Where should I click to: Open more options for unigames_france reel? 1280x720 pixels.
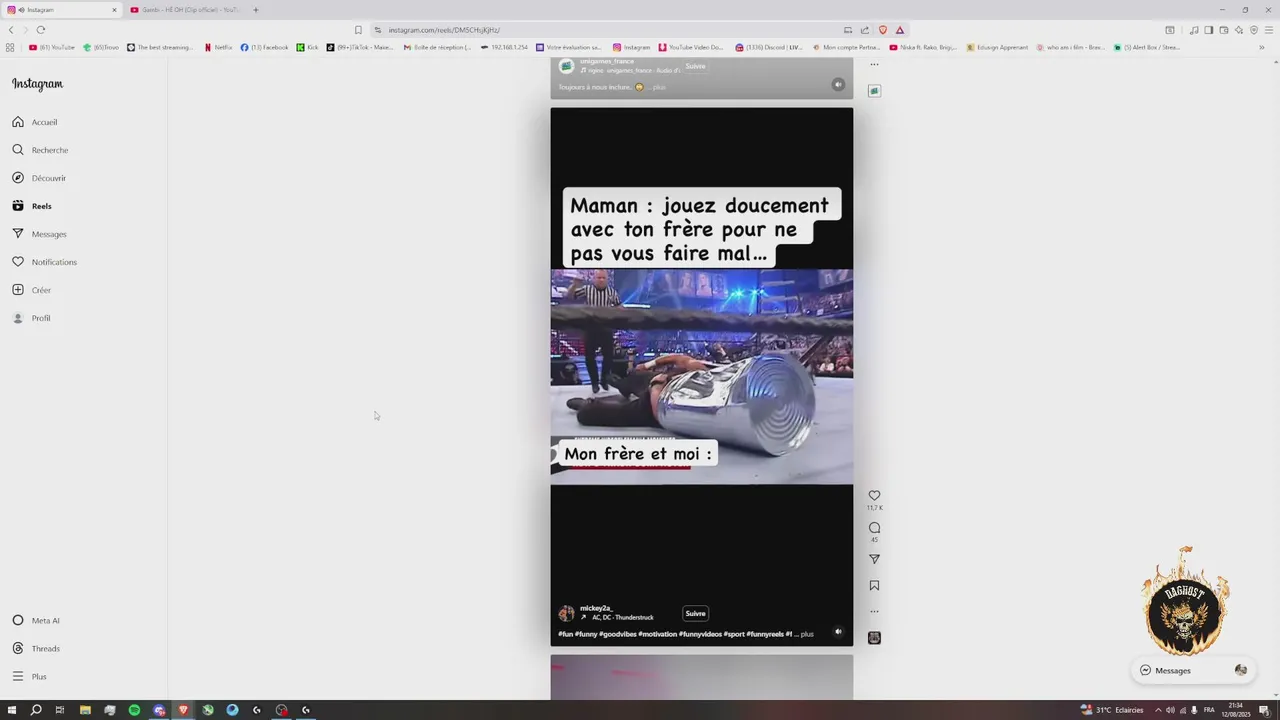[874, 64]
